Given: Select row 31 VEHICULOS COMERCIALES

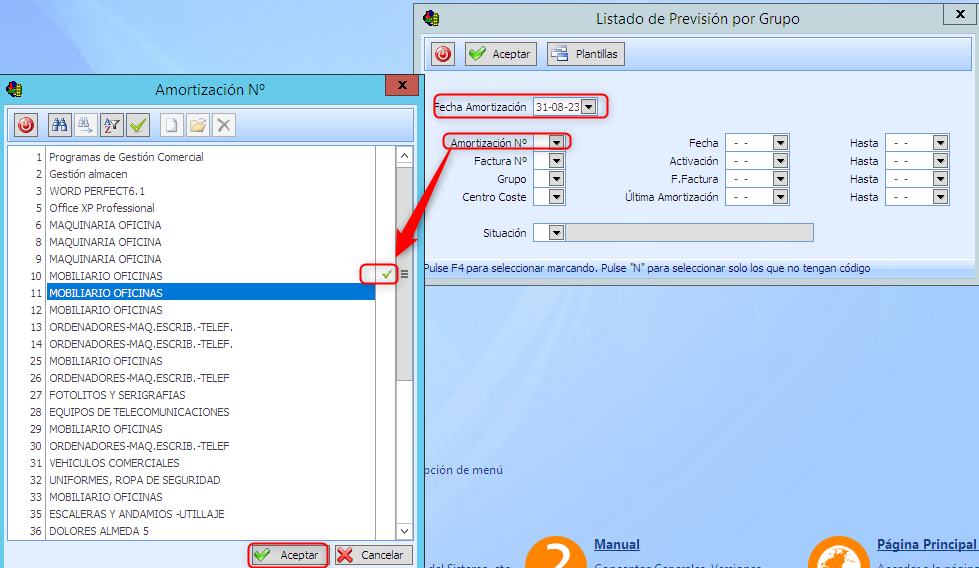Looking at the screenshot, I should pyautogui.click(x=114, y=463).
